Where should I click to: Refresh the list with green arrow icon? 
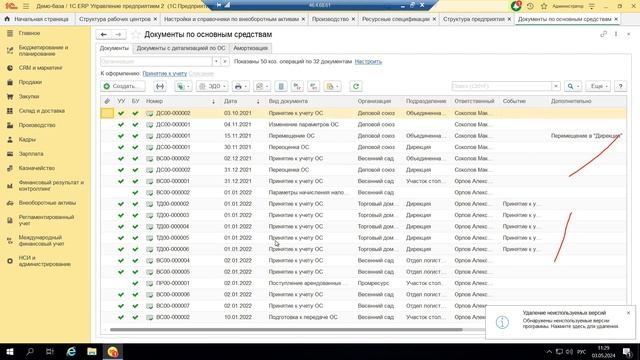tap(356, 86)
